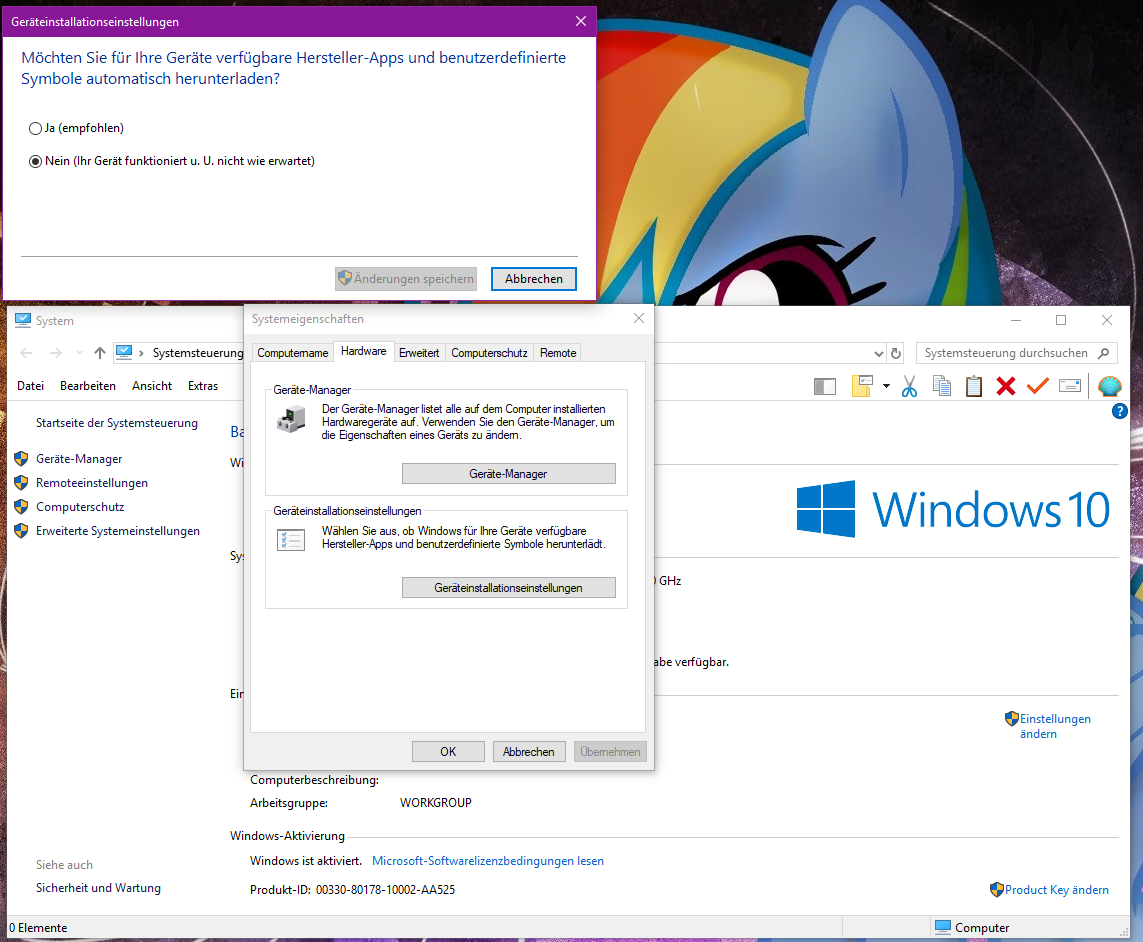This screenshot has height=942, width=1143.
Task: Click the 0 Elemente status text
Action: pos(39,928)
